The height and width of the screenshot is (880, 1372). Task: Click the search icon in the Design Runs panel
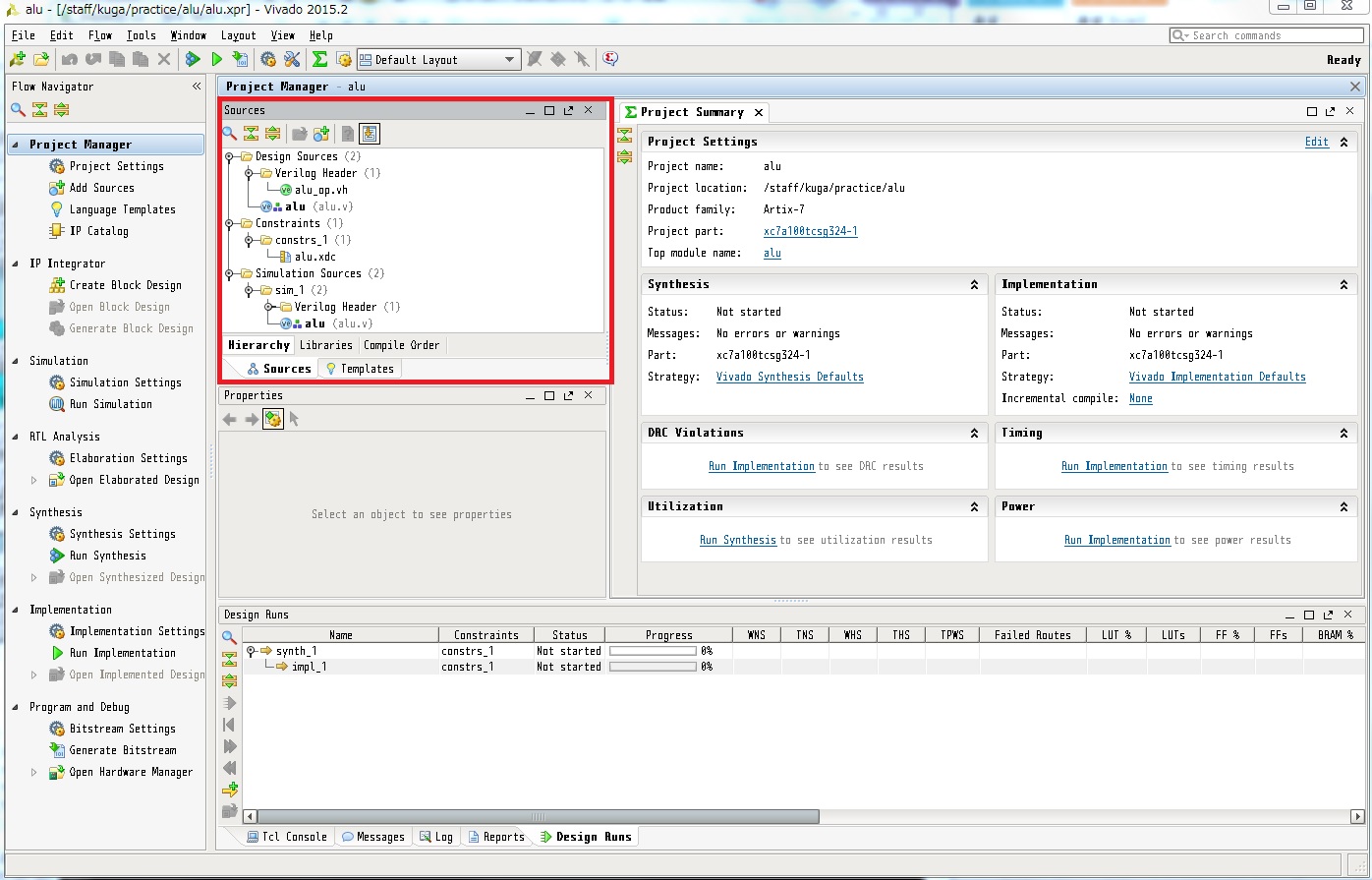click(x=230, y=637)
